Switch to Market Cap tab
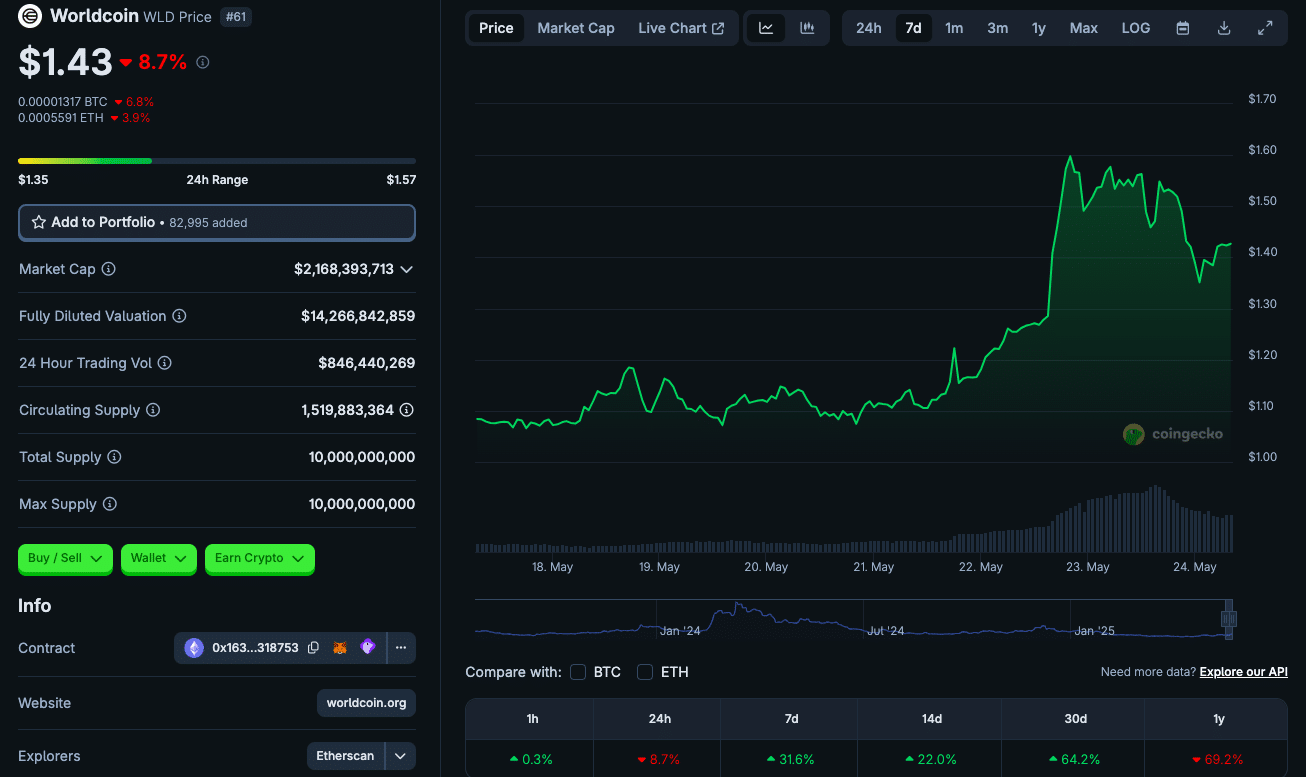This screenshot has width=1306, height=777. (576, 28)
